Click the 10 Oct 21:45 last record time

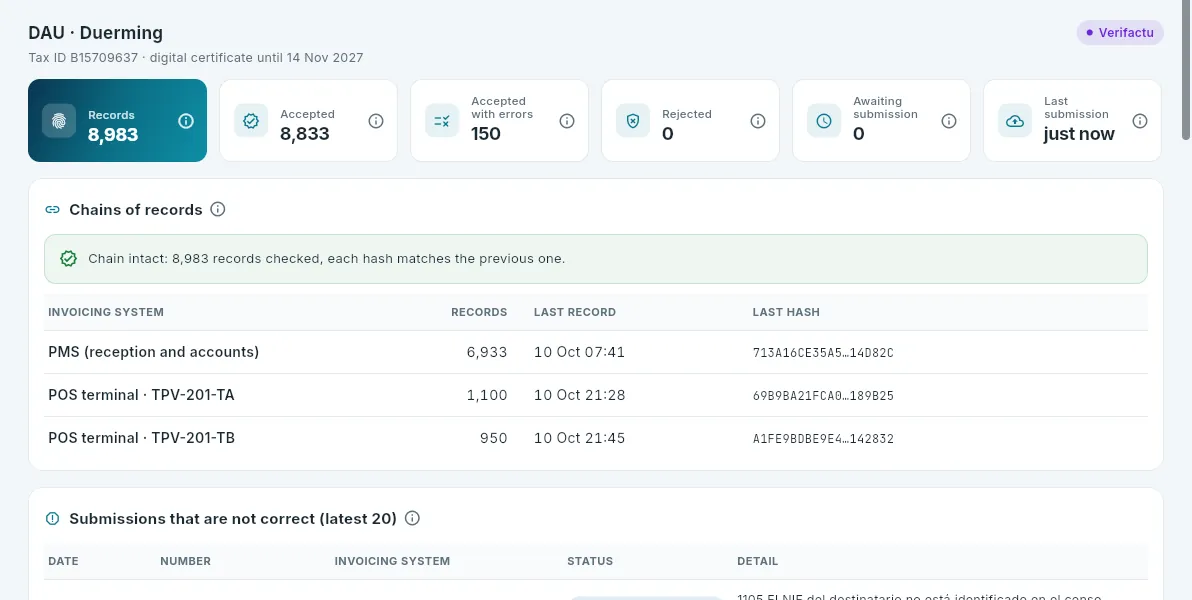pos(579,438)
